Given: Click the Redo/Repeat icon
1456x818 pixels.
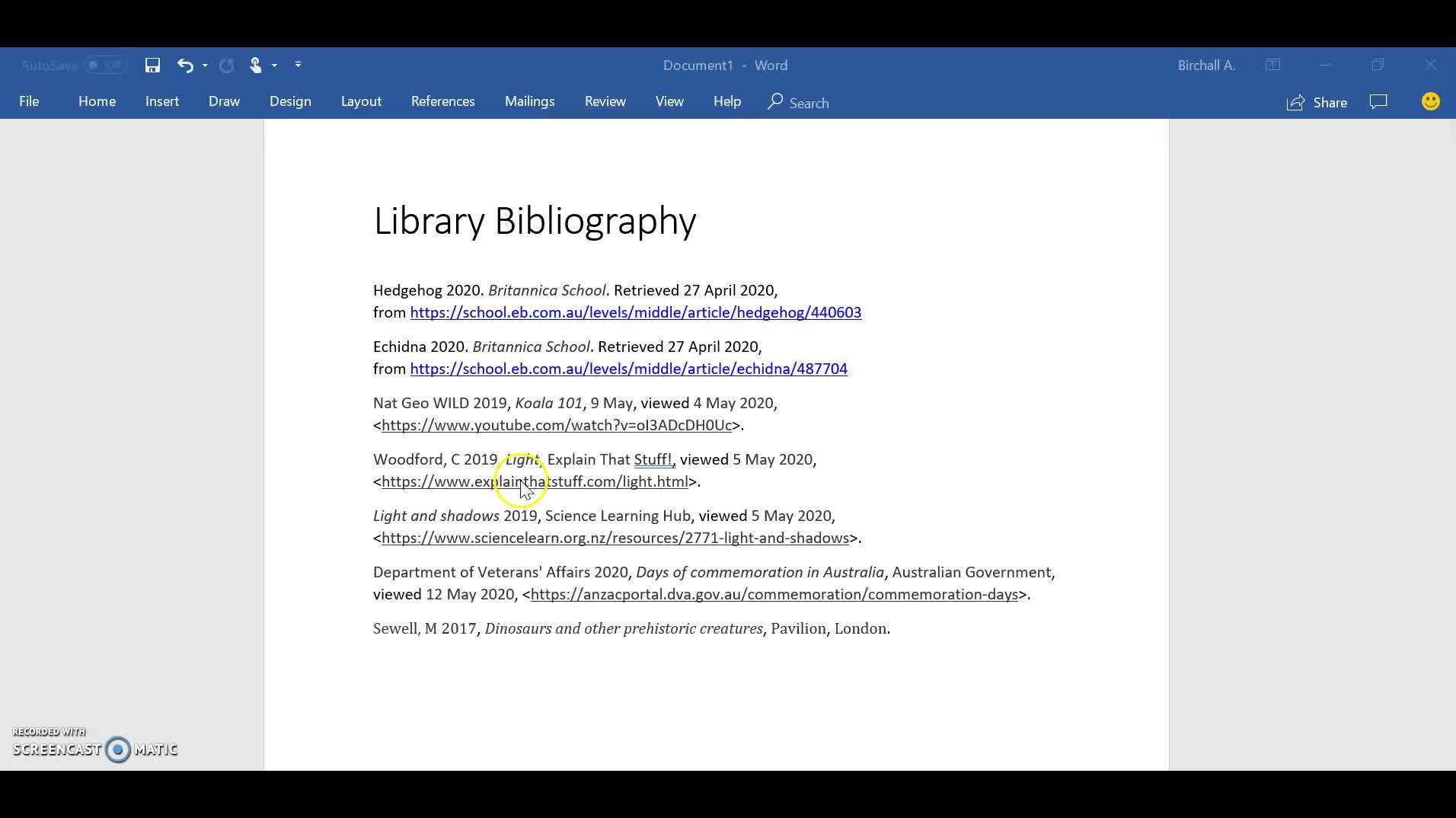Looking at the screenshot, I should pos(226,66).
